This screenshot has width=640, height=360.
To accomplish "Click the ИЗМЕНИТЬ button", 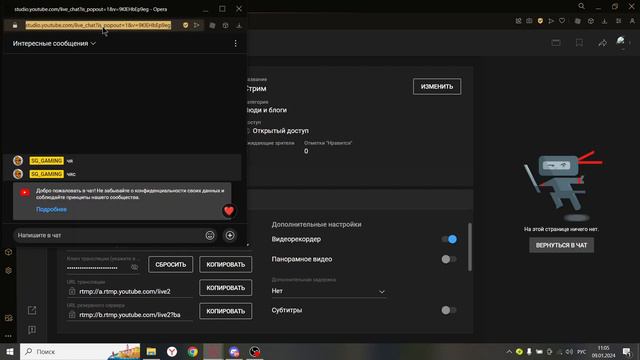I will 437,87.
